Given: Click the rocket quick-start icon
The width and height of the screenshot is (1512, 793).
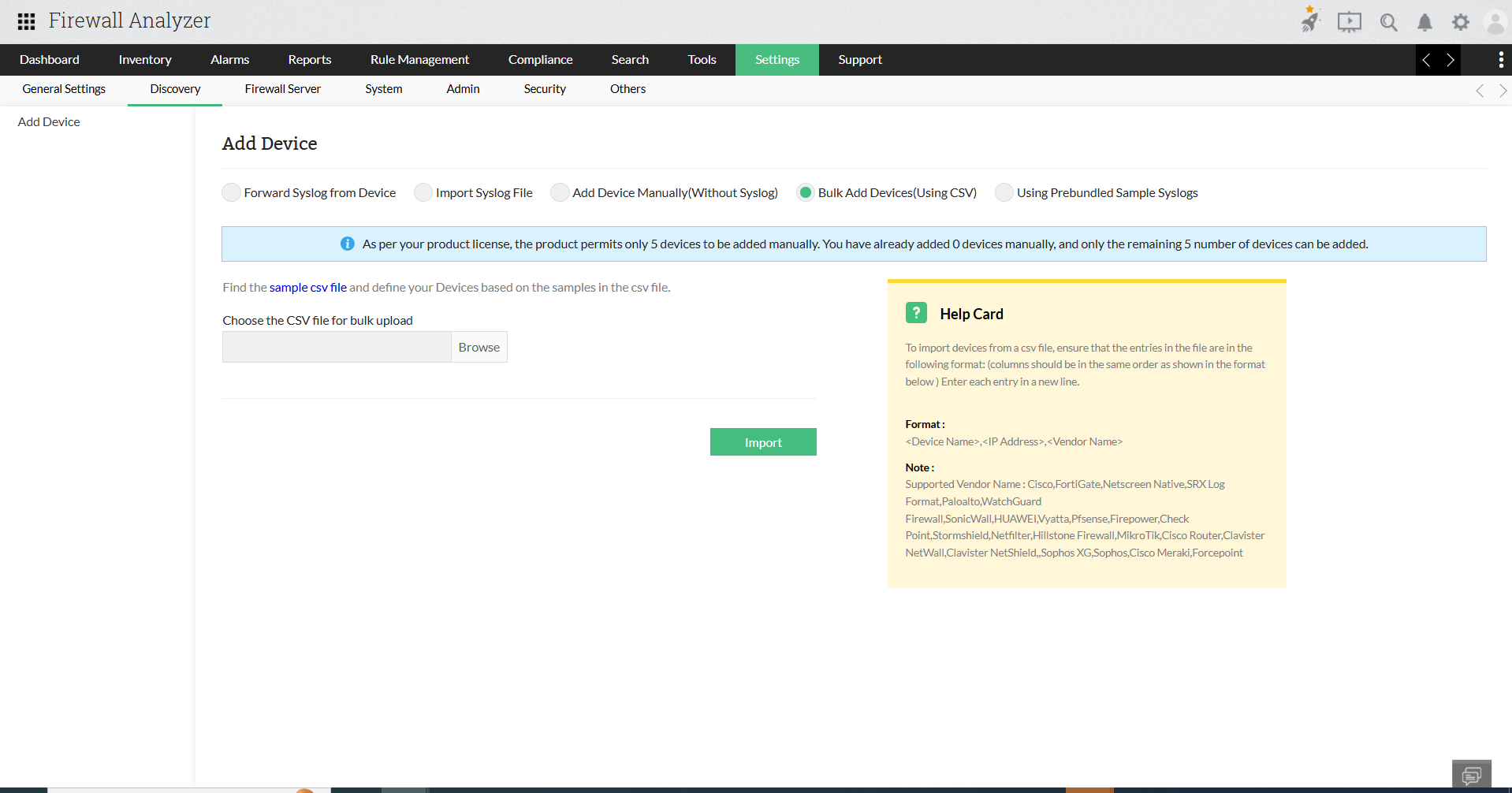Looking at the screenshot, I should point(1310,20).
